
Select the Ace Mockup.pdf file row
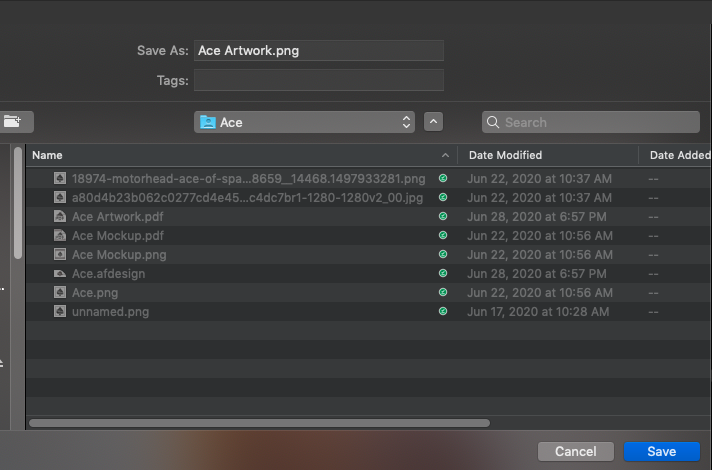tap(368, 235)
